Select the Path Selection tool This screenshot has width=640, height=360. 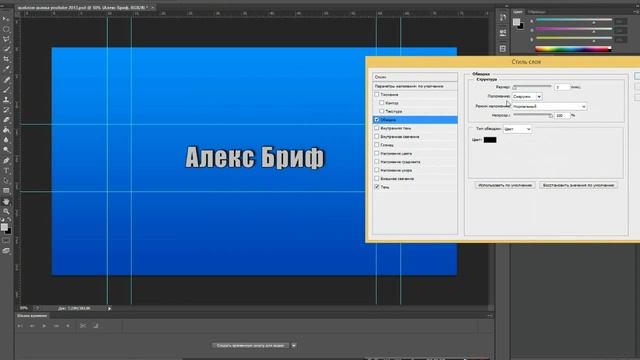point(6,180)
